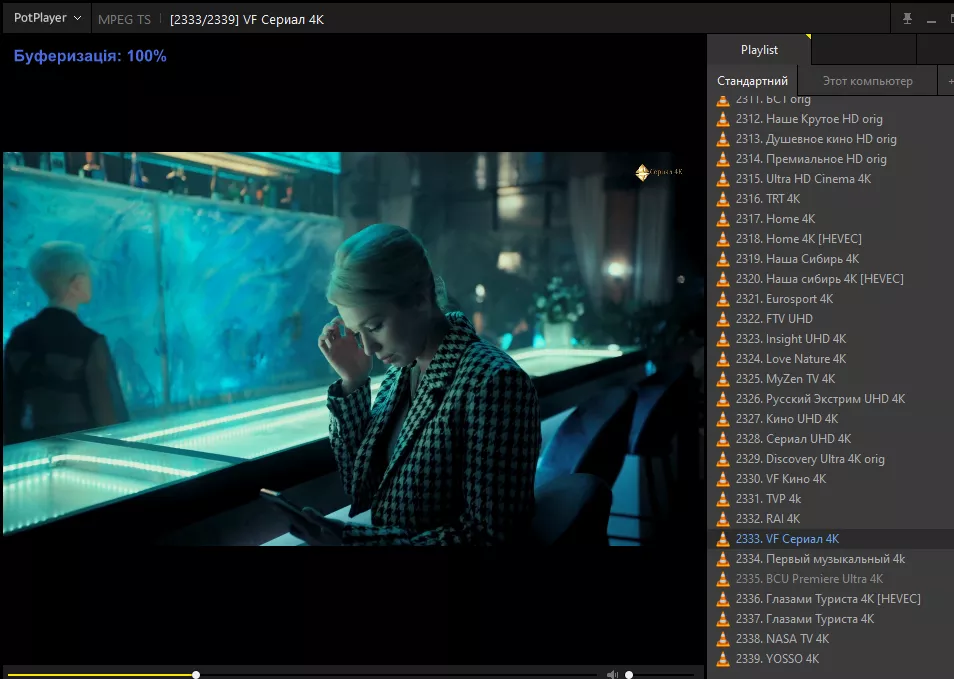Click the cone icon next to 2322. FTV UHD
Image resolution: width=954 pixels, height=679 pixels.
tap(723, 319)
